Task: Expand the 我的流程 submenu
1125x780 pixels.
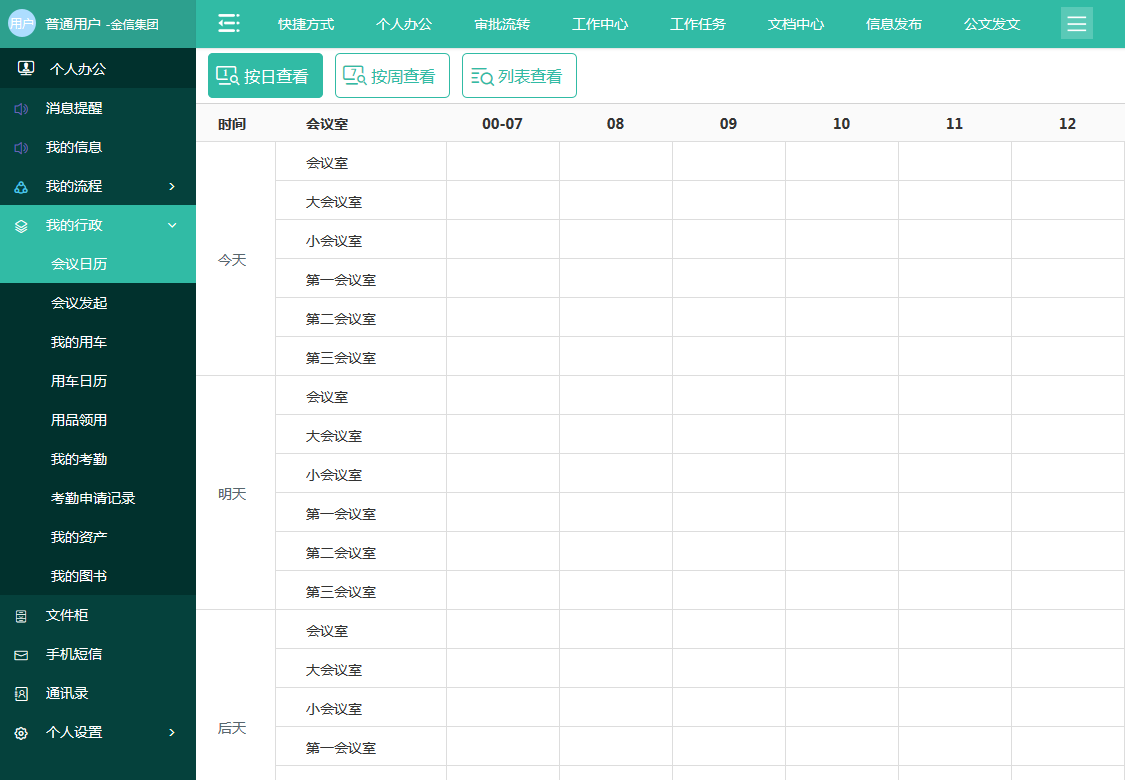Action: (x=171, y=186)
